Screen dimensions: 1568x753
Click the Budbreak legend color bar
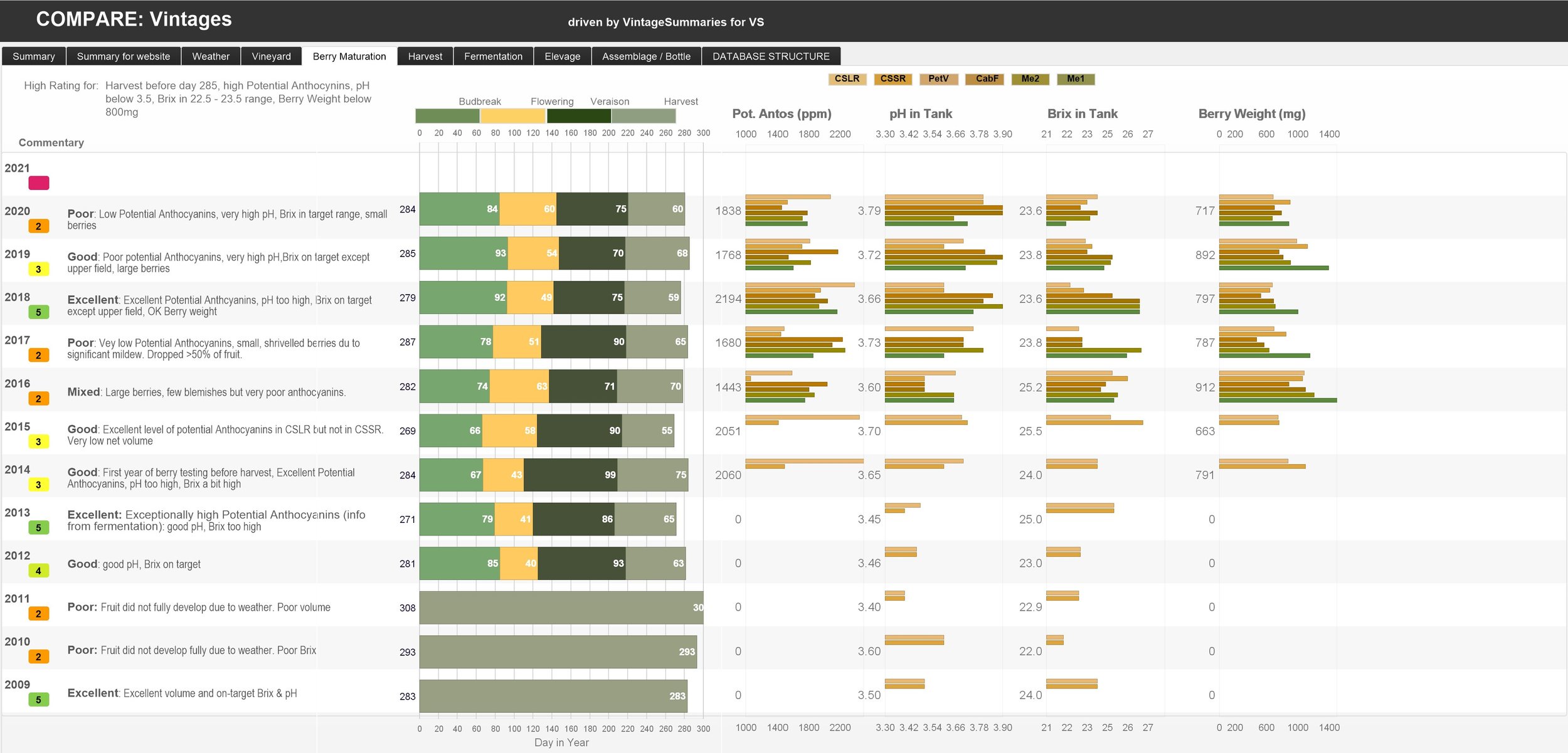point(447,116)
